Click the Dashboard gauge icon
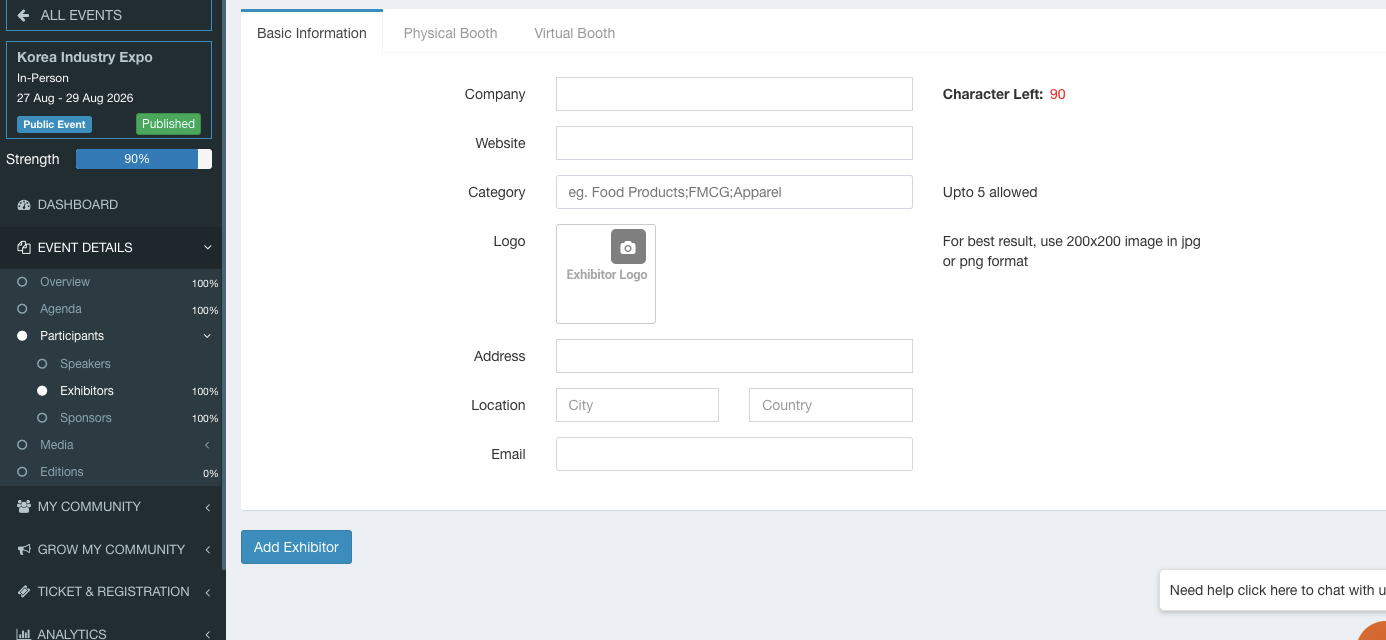The image size is (1386, 640). tap(24, 205)
